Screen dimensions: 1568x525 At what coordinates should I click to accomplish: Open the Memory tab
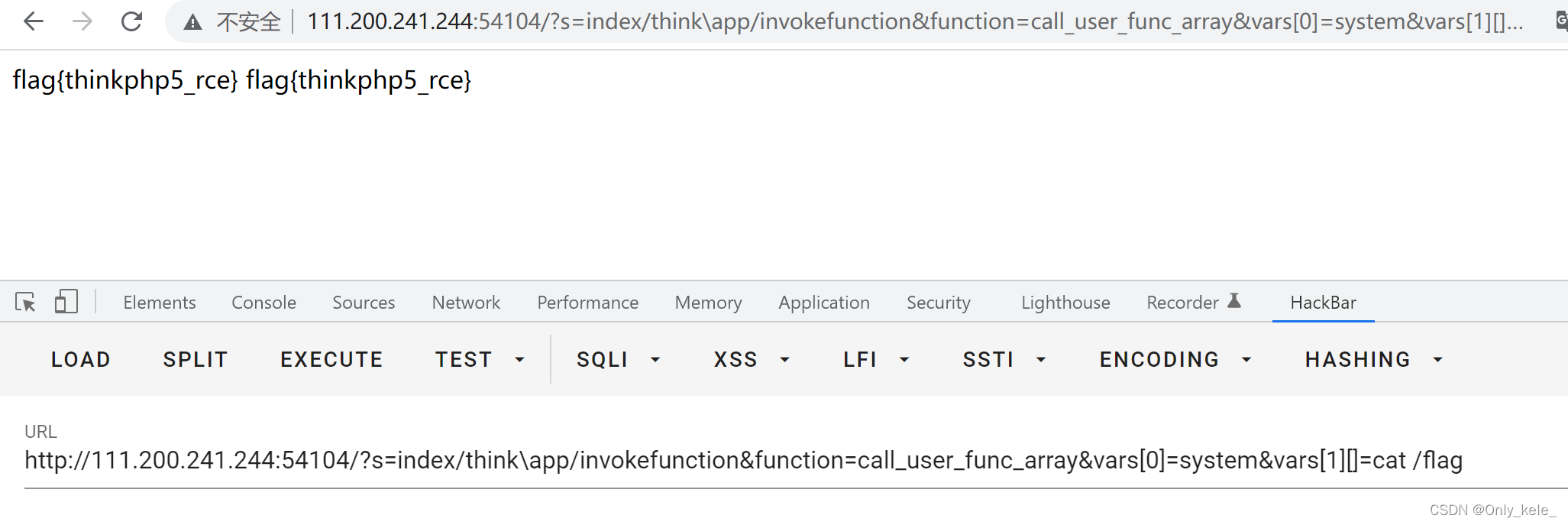(708, 303)
